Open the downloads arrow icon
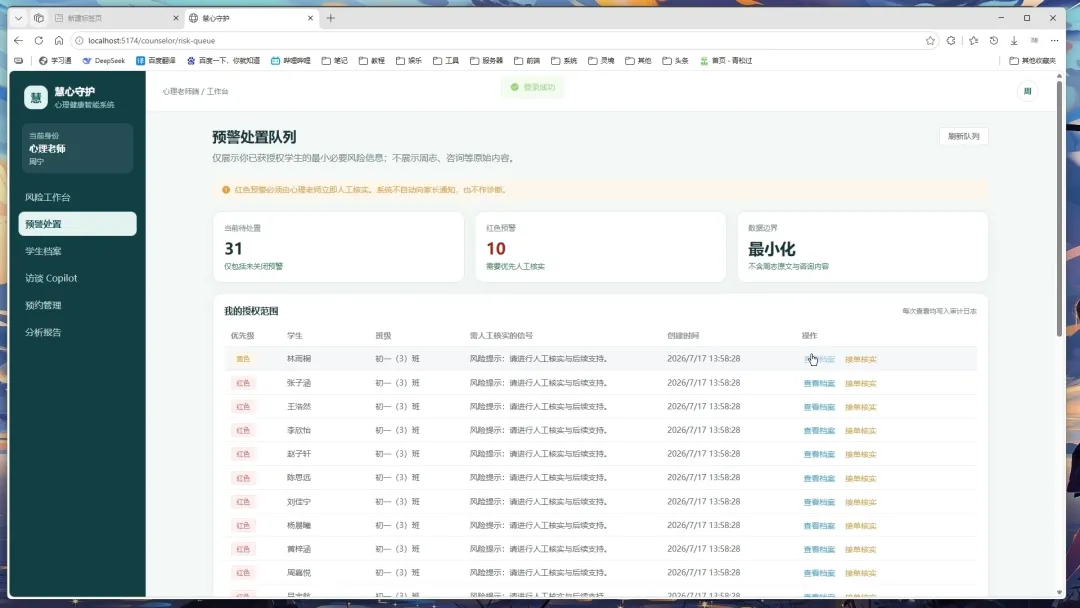This screenshot has height=608, width=1080. pyautogui.click(x=1014, y=41)
